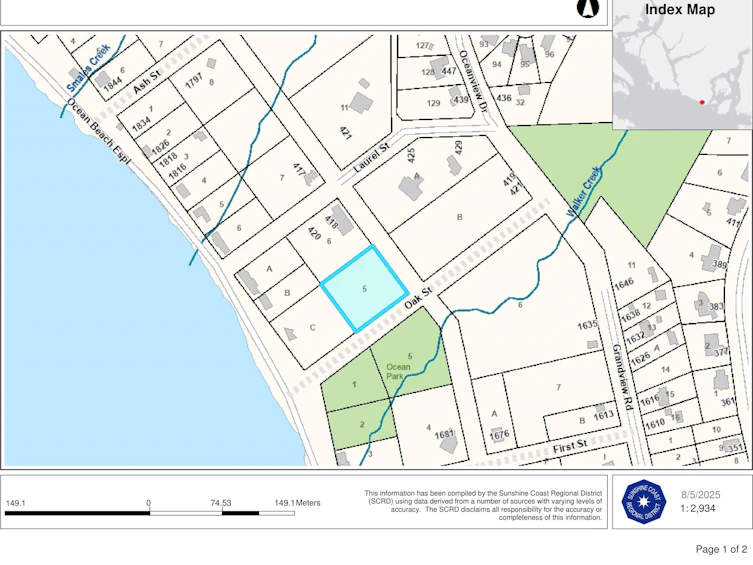Click address number 377
This screenshot has width=753, height=565.
[x=721, y=352]
